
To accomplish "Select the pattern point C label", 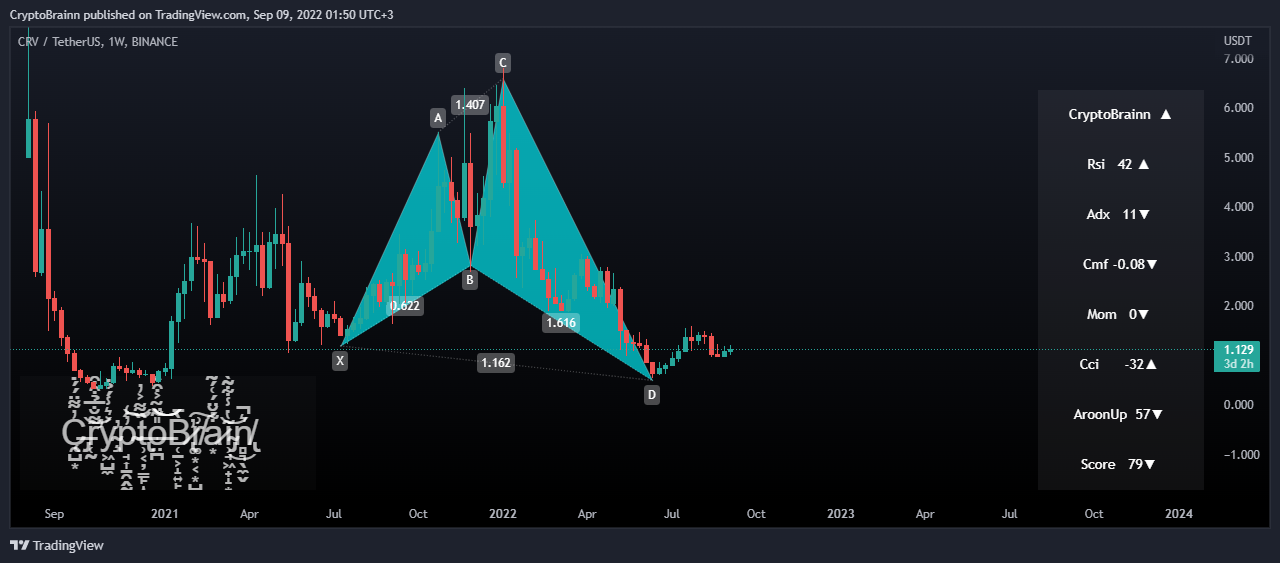I will coord(503,63).
